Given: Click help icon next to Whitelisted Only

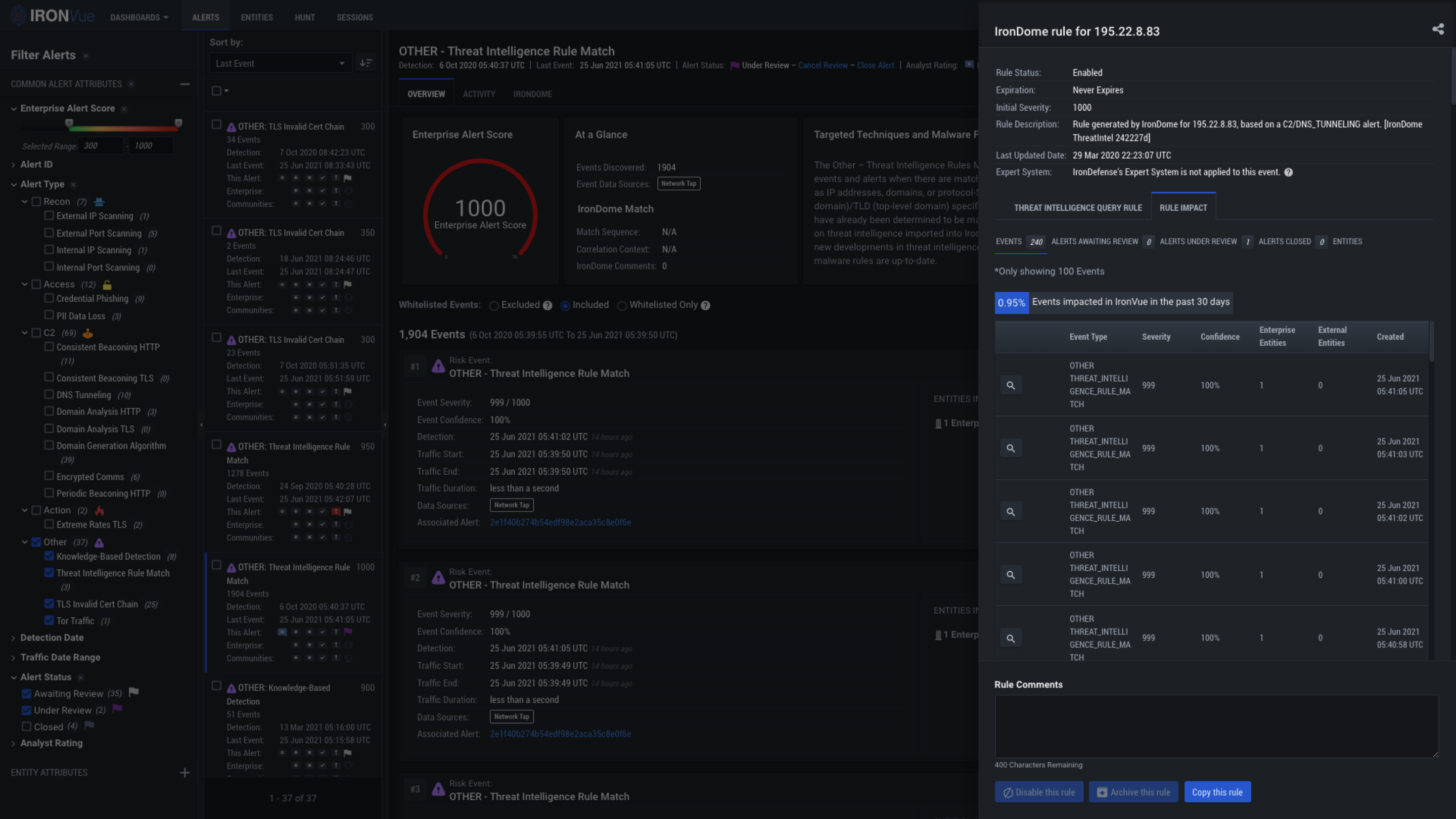Looking at the screenshot, I should [705, 305].
